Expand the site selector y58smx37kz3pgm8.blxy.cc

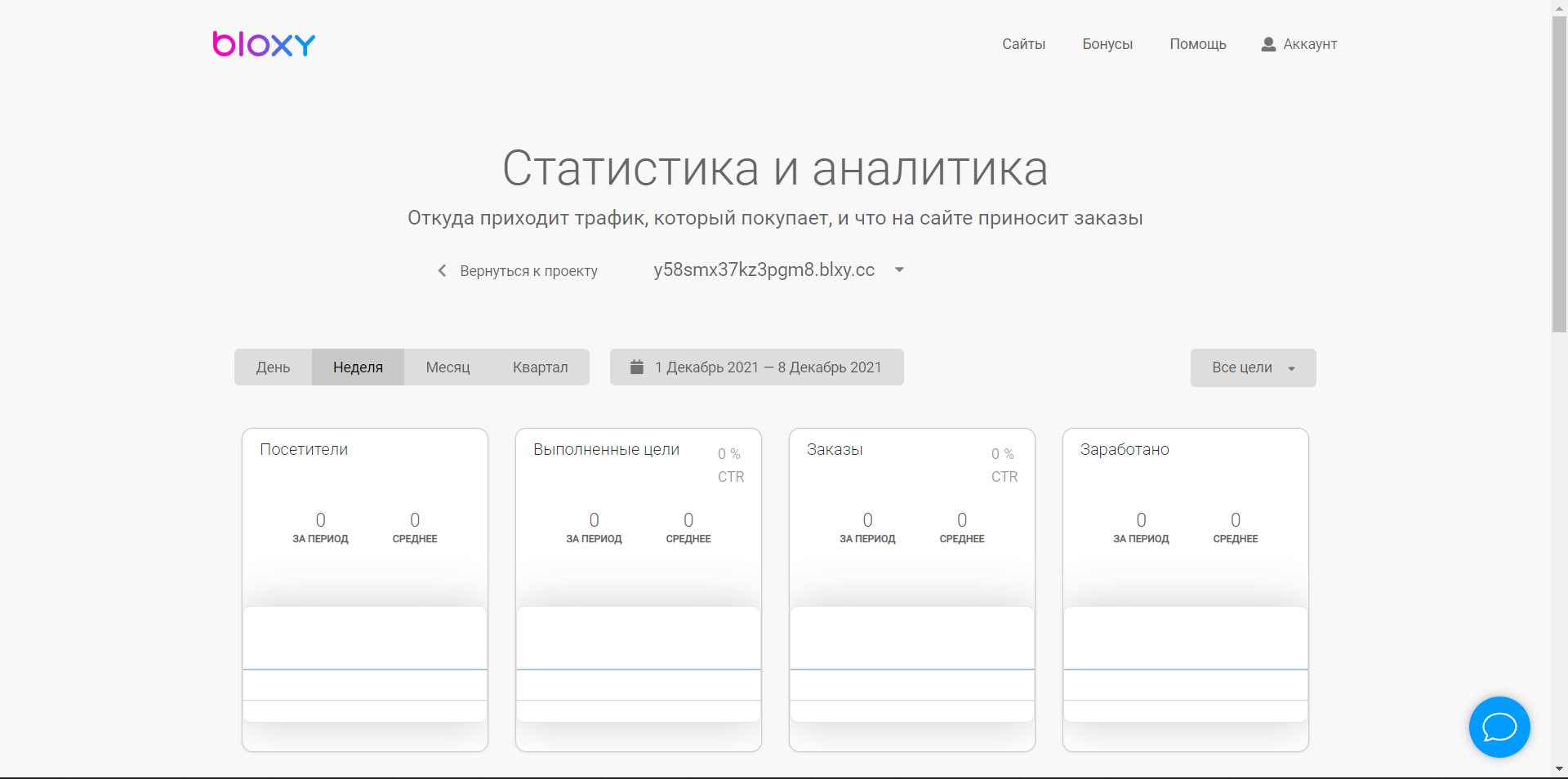778,270
